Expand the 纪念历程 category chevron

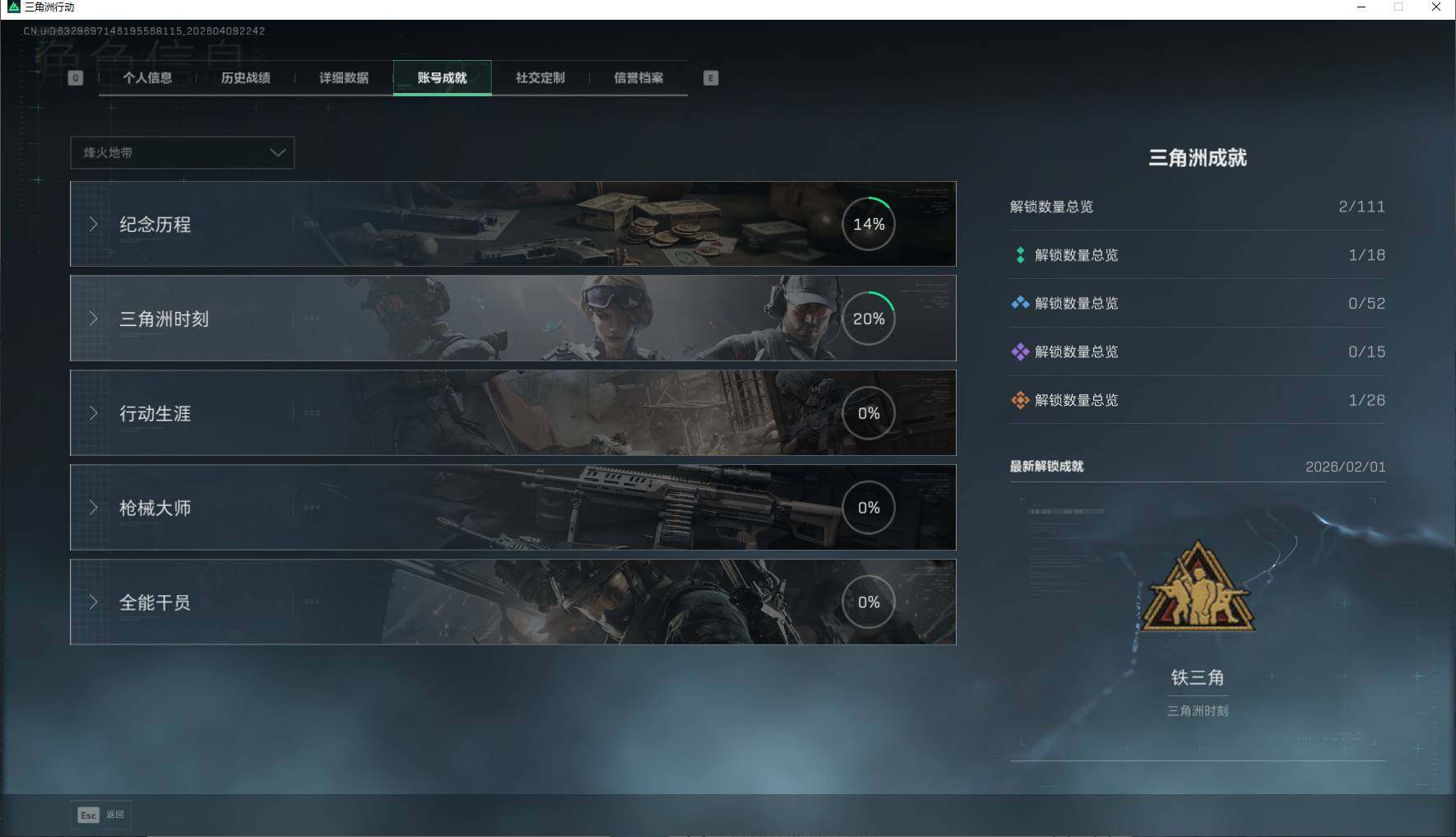[93, 224]
